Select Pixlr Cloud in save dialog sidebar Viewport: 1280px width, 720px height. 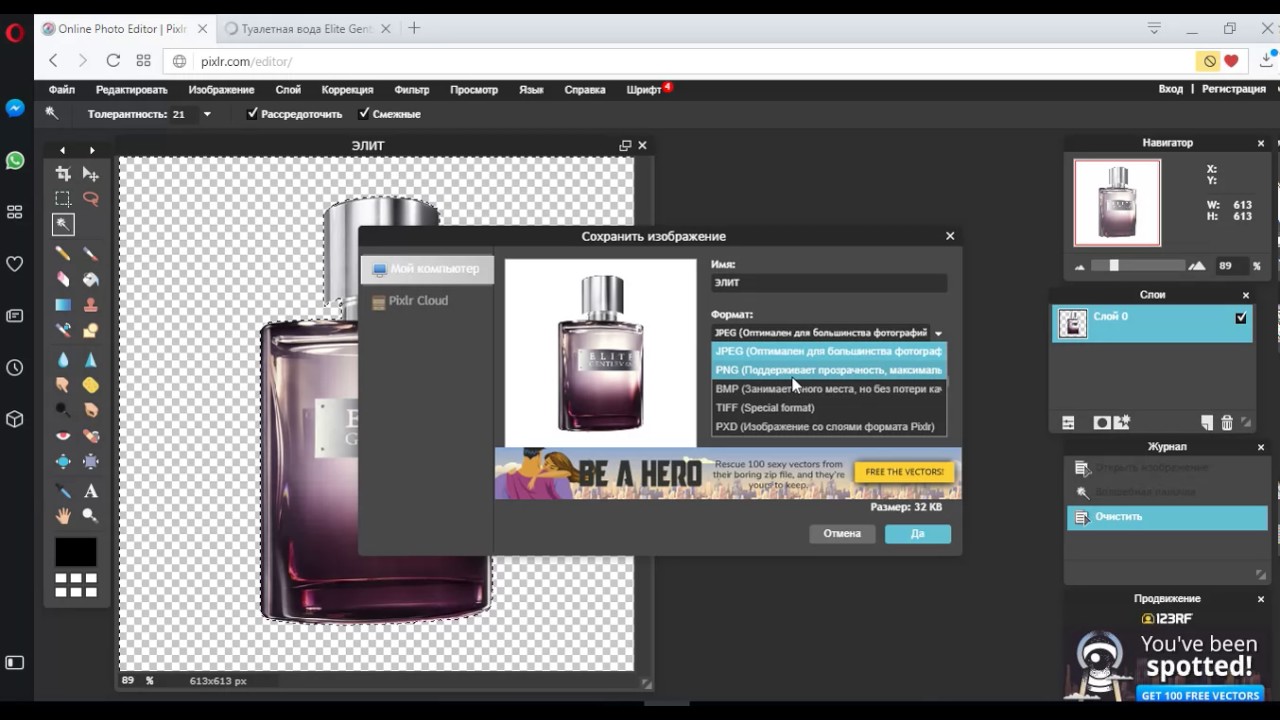418,301
